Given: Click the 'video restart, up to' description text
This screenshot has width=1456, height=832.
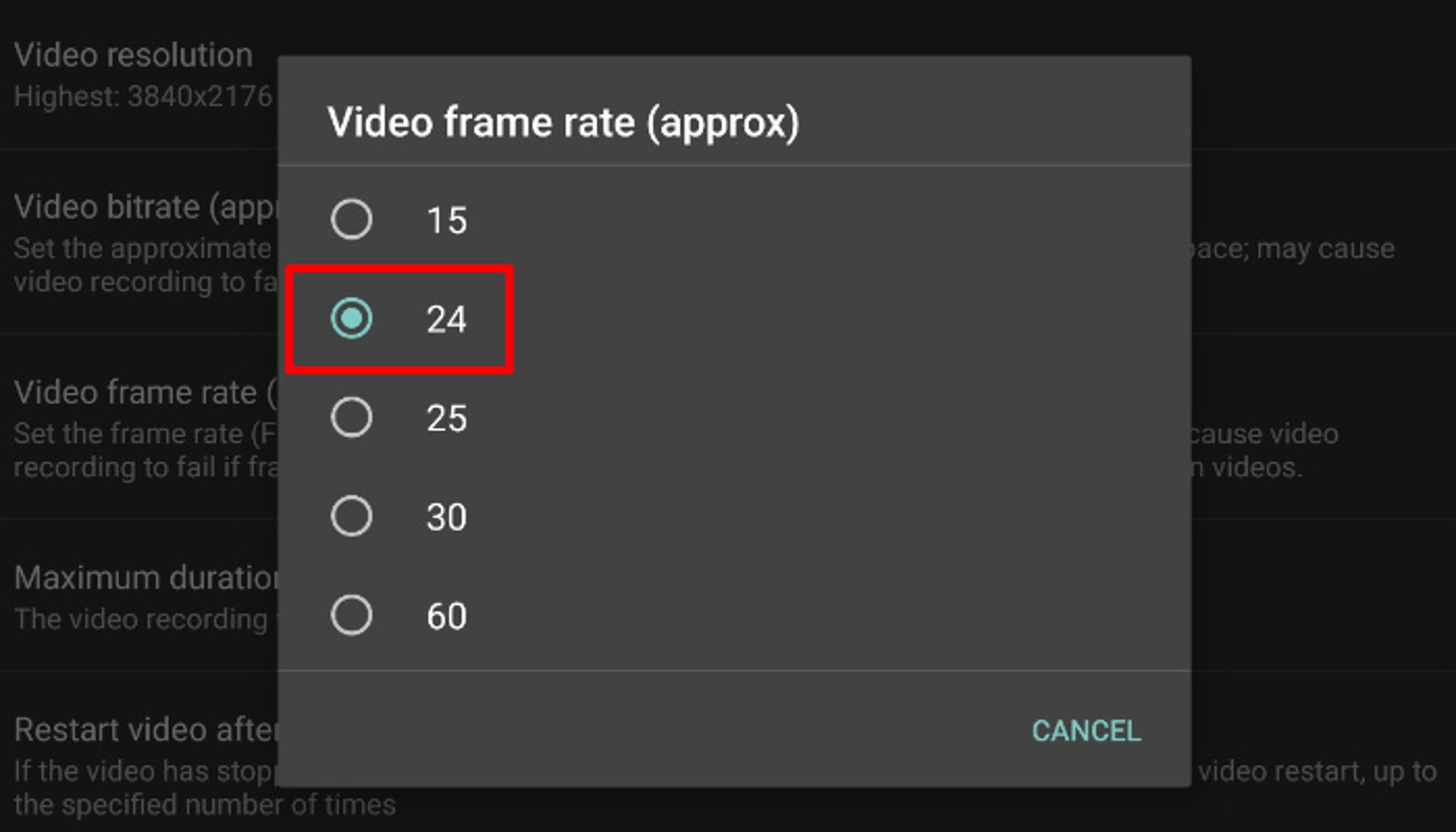Looking at the screenshot, I should point(1318,771).
